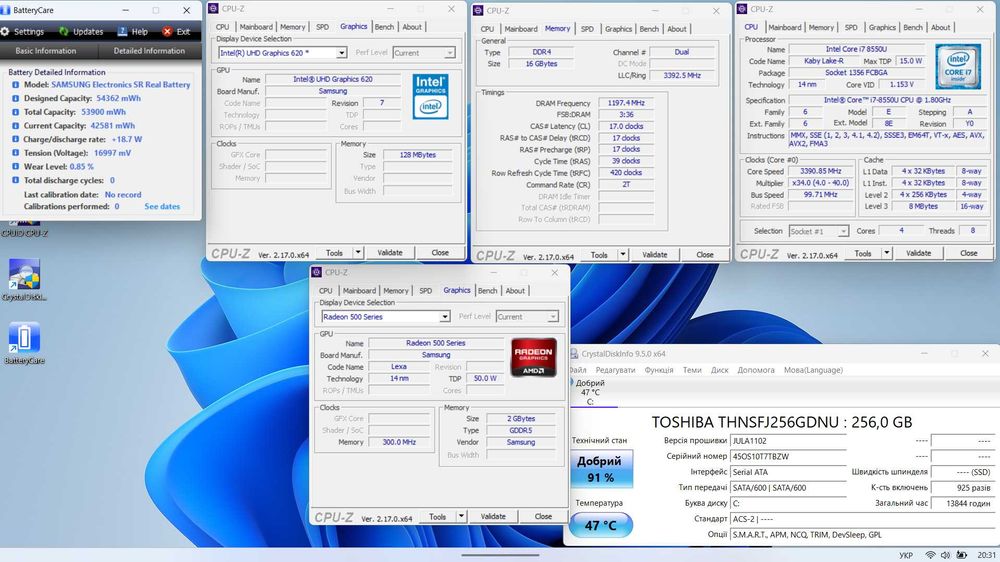
Task: Click Validate in Memory CPU-Z window
Action: pyautogui.click(x=654, y=255)
